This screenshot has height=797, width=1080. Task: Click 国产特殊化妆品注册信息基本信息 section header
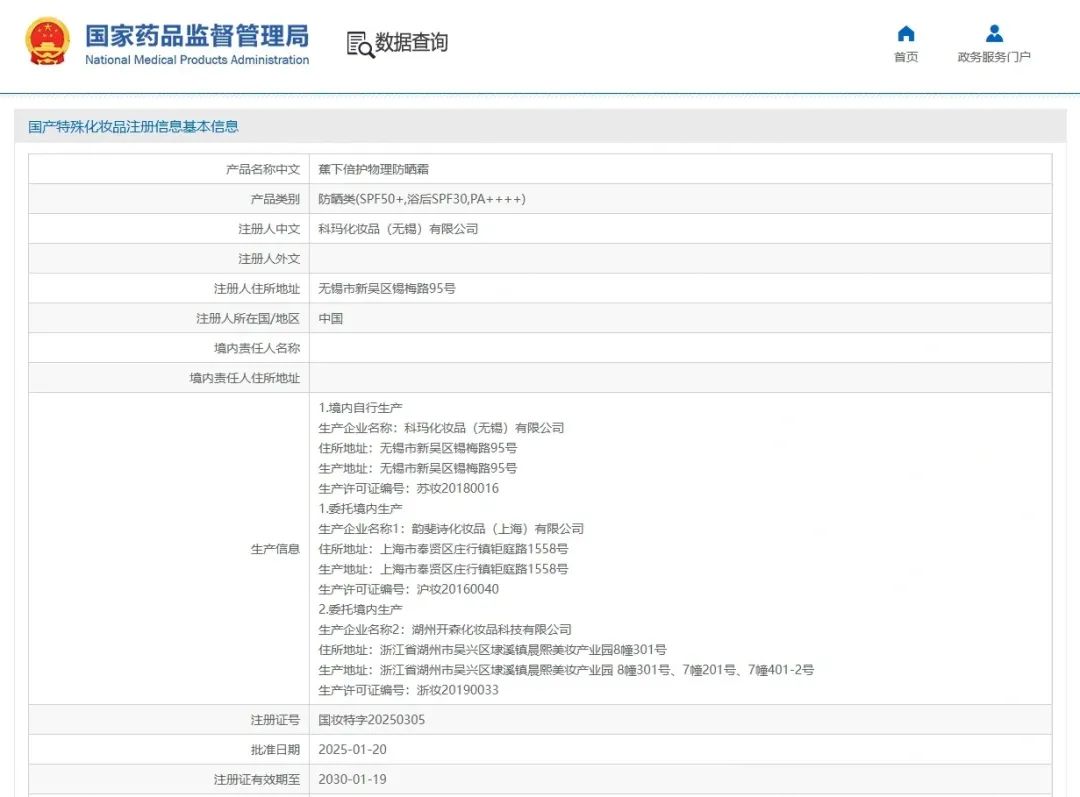[x=134, y=127]
